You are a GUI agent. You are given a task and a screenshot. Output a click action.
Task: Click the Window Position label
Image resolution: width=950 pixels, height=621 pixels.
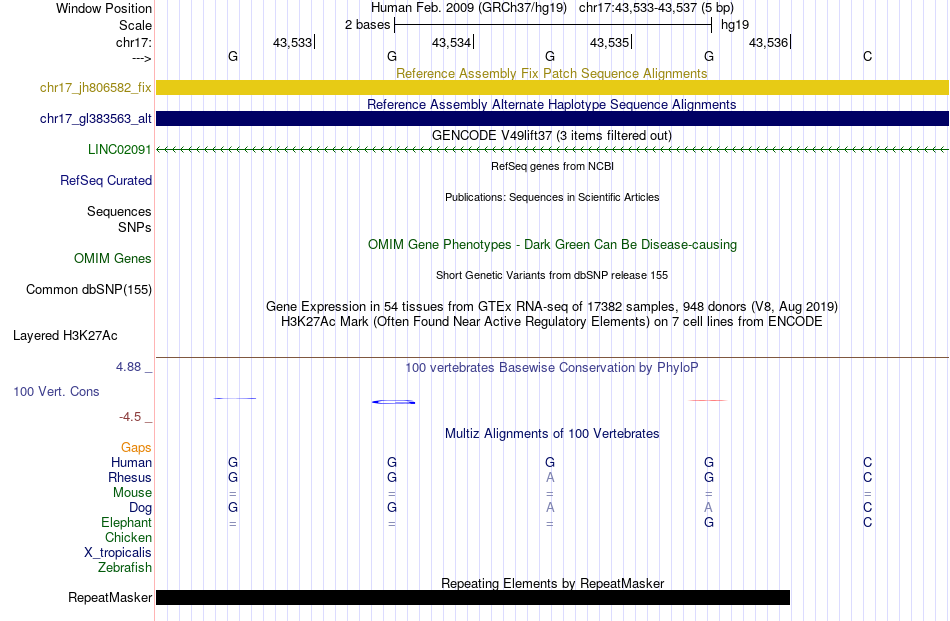104,8
